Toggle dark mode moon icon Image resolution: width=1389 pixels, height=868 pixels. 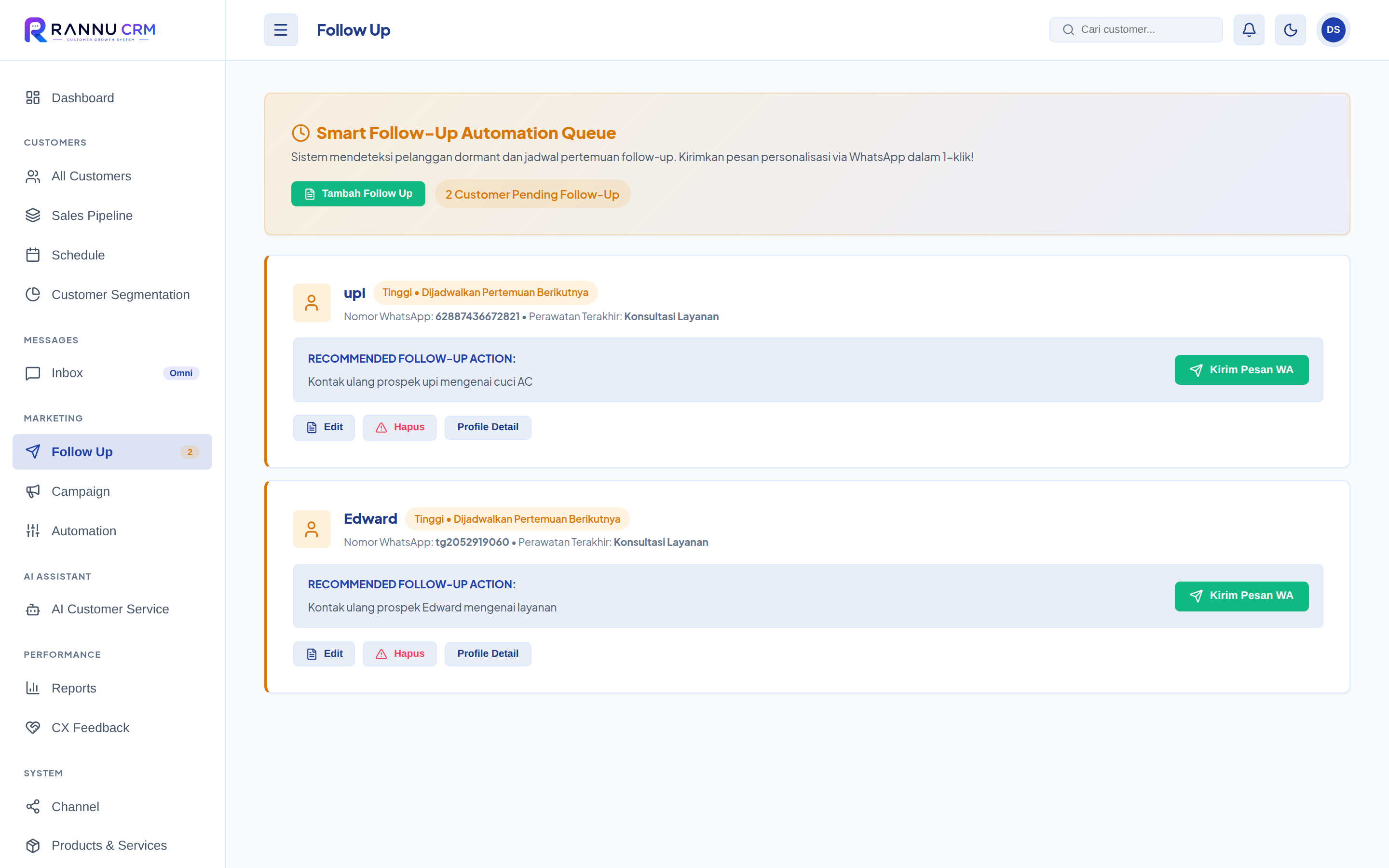1290,30
